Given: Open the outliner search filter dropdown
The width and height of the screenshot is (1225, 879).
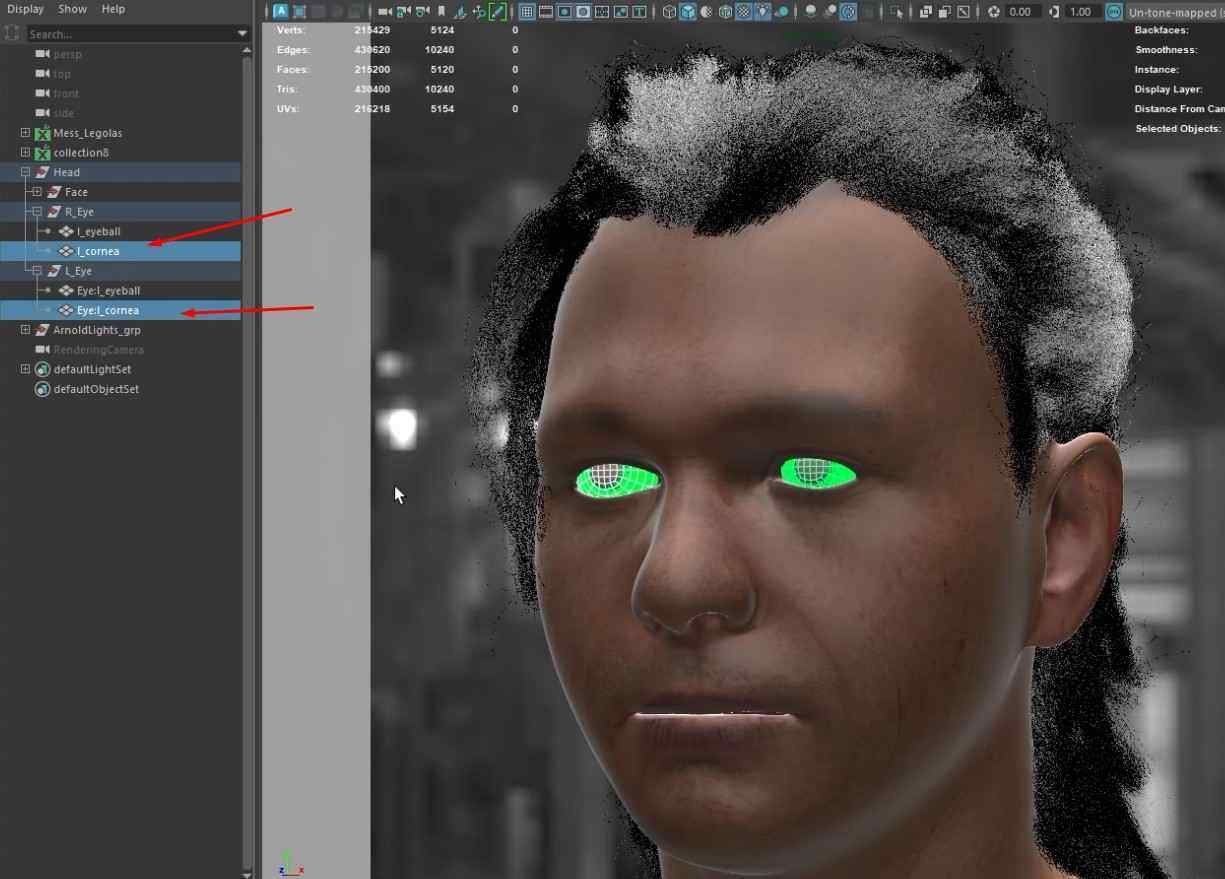Looking at the screenshot, I should point(242,34).
